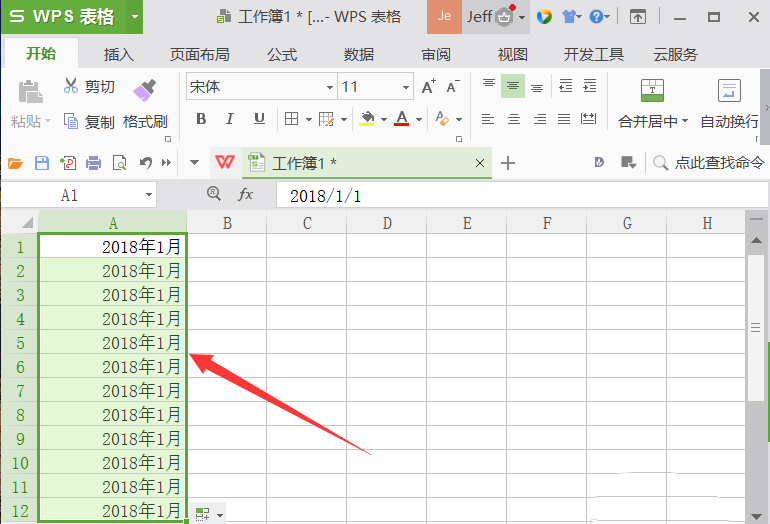The image size is (770, 524).
Task: Toggle Italic formatting
Action: [x=230, y=119]
